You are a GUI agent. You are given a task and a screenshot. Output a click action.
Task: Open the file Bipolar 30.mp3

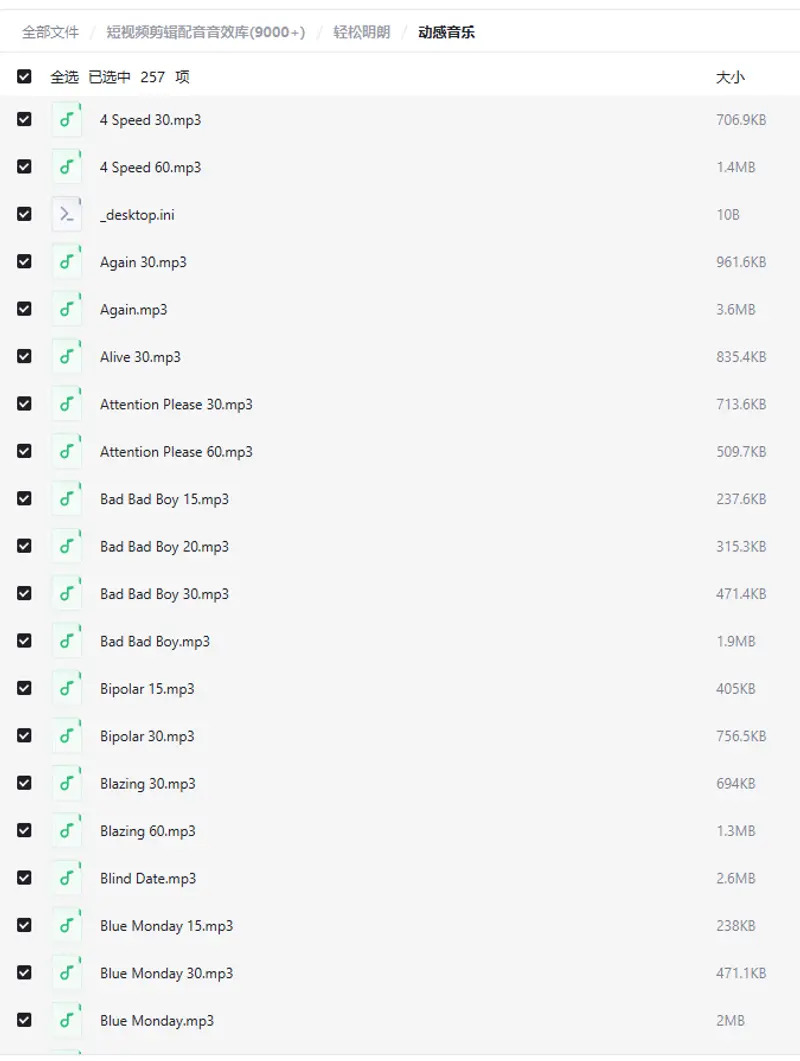pyautogui.click(x=147, y=736)
